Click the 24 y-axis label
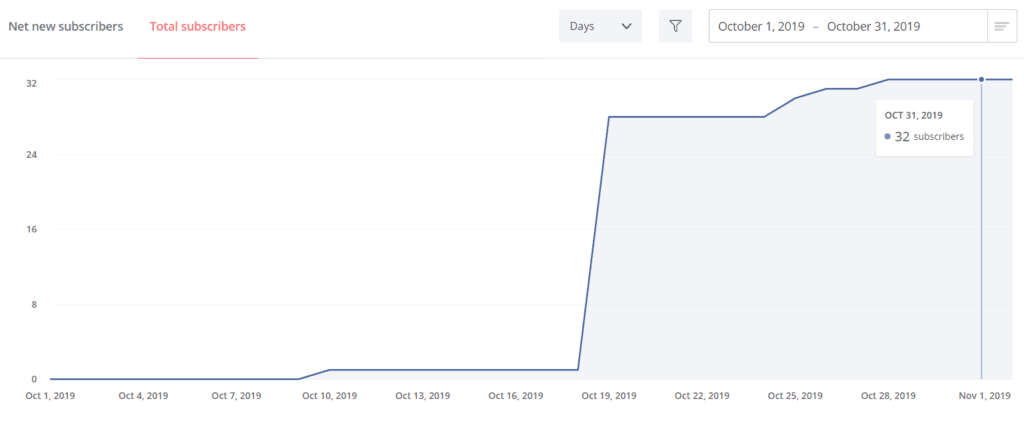Image resolution: width=1024 pixels, height=427 pixels. (31, 155)
